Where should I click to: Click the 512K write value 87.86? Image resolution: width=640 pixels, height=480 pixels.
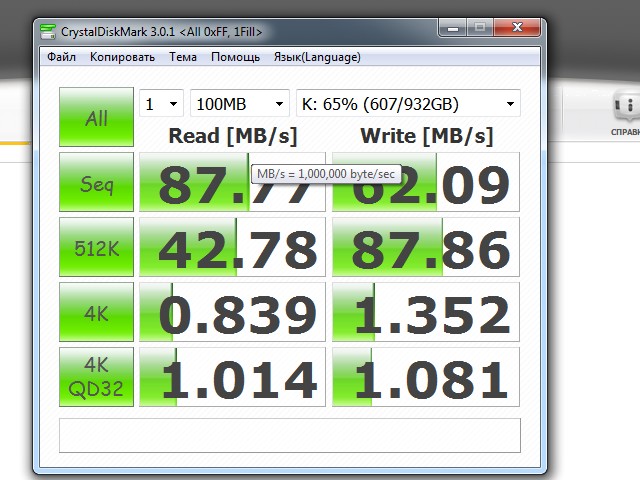pyautogui.click(x=426, y=247)
